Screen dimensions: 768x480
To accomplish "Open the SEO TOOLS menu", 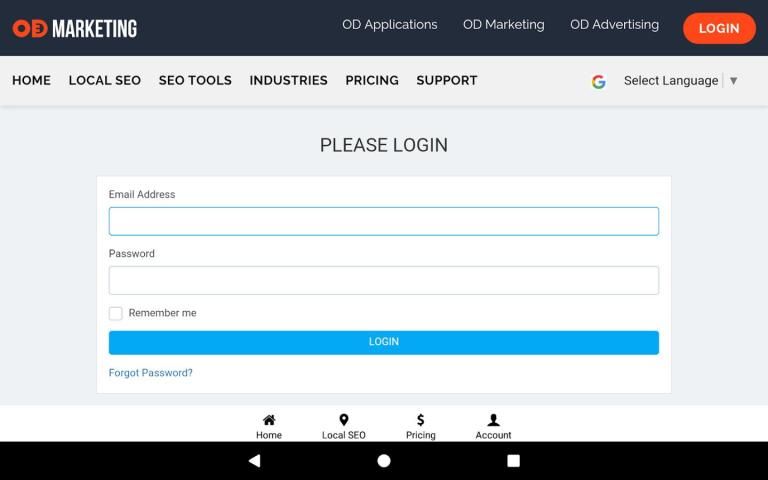I will coord(195,80).
